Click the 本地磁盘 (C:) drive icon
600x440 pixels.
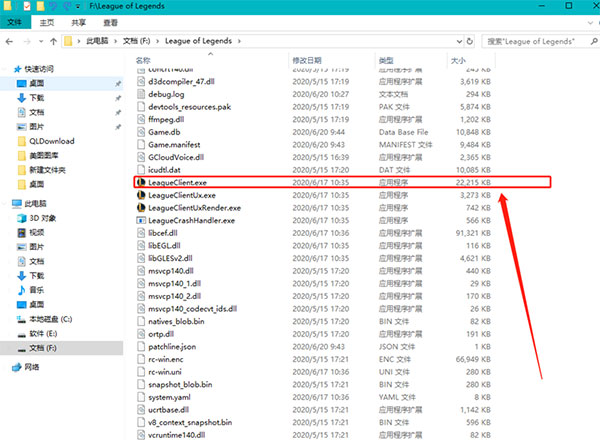click(x=21, y=319)
